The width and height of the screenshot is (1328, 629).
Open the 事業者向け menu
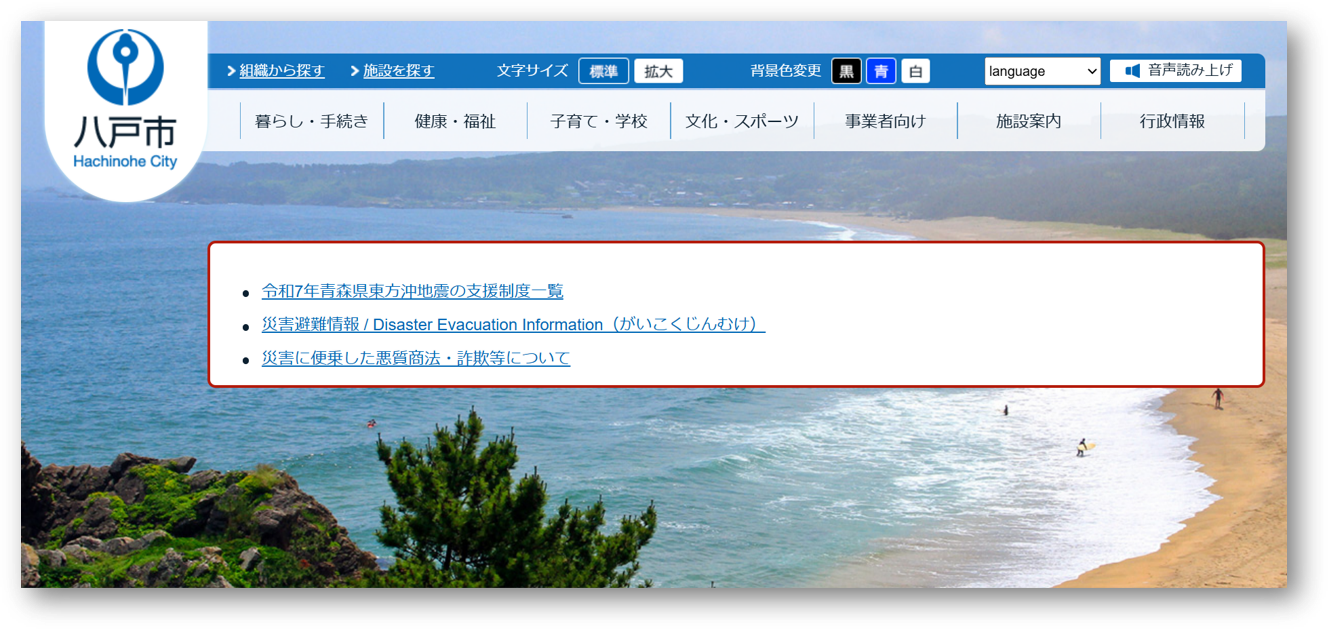(885, 121)
